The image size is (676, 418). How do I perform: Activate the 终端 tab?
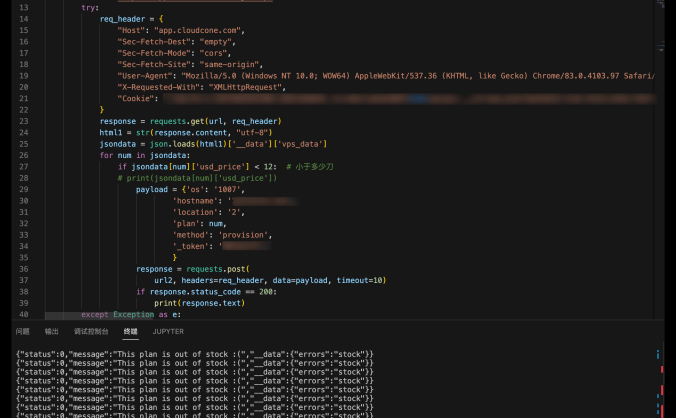tap(130, 331)
